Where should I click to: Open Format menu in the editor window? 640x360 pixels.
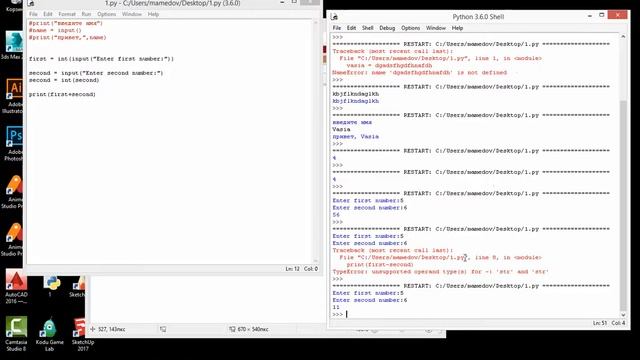[67, 14]
